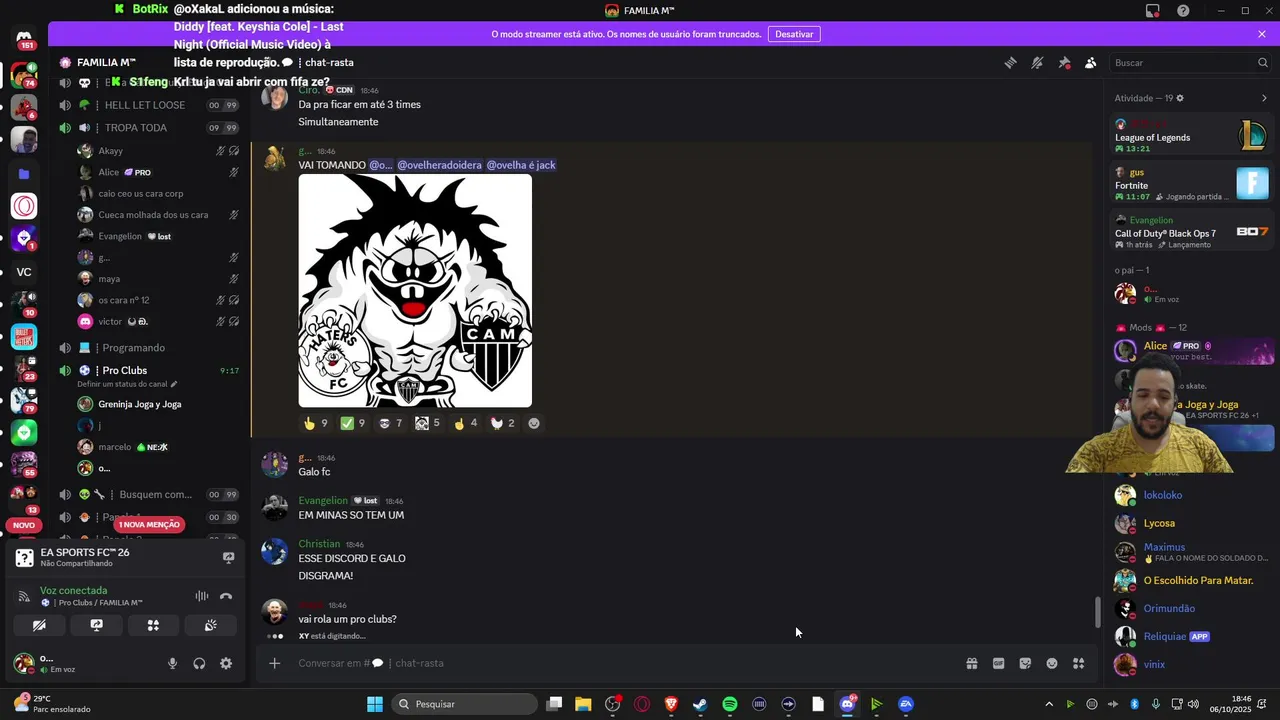Click Voz conectada status link
The width and height of the screenshot is (1280, 720).
pyautogui.click(x=73, y=590)
